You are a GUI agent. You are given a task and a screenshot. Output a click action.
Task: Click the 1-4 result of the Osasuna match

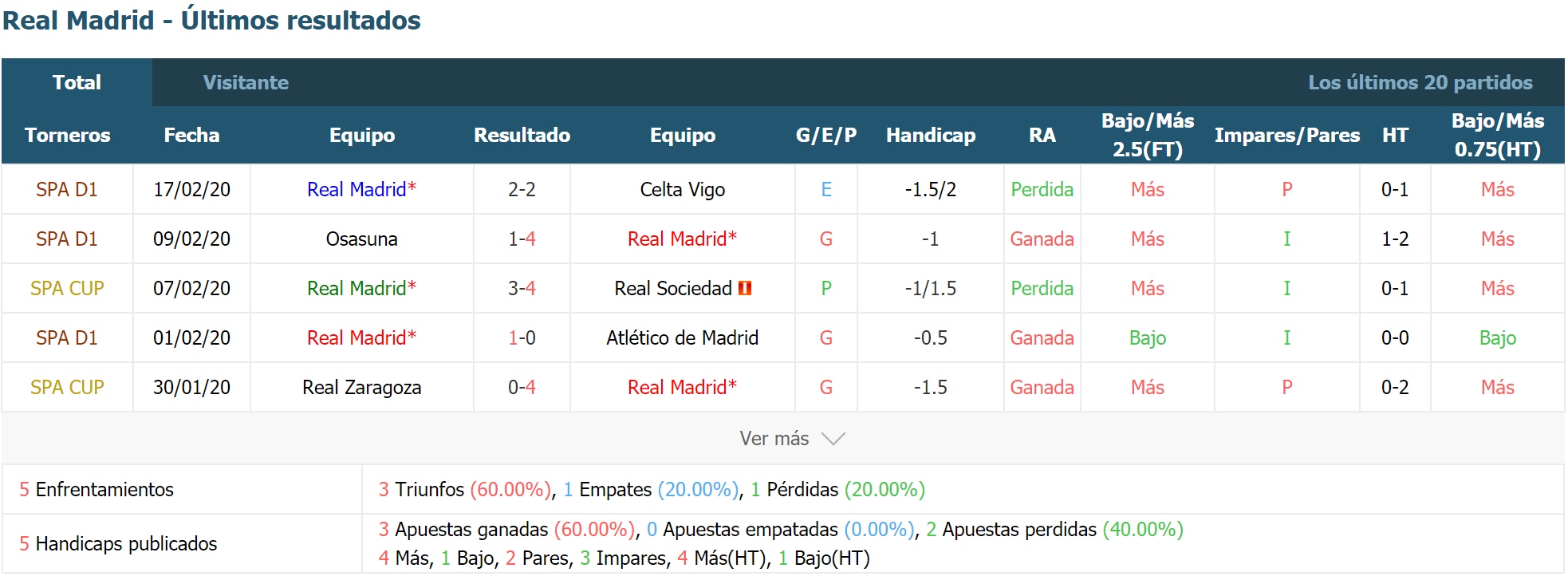522,239
